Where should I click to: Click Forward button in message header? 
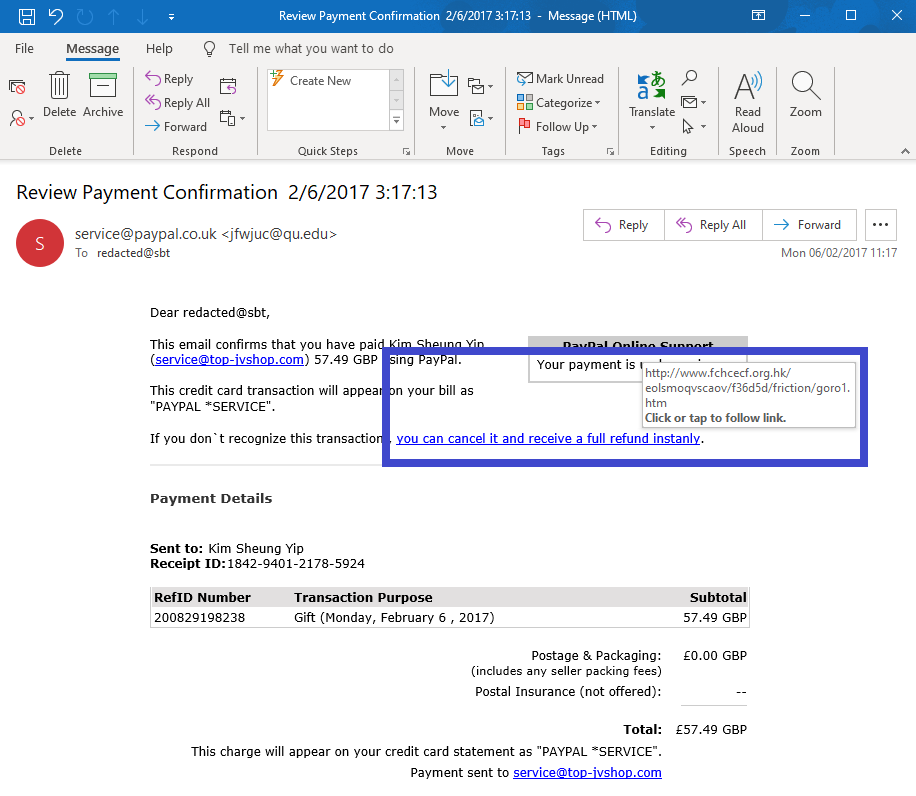pos(809,225)
